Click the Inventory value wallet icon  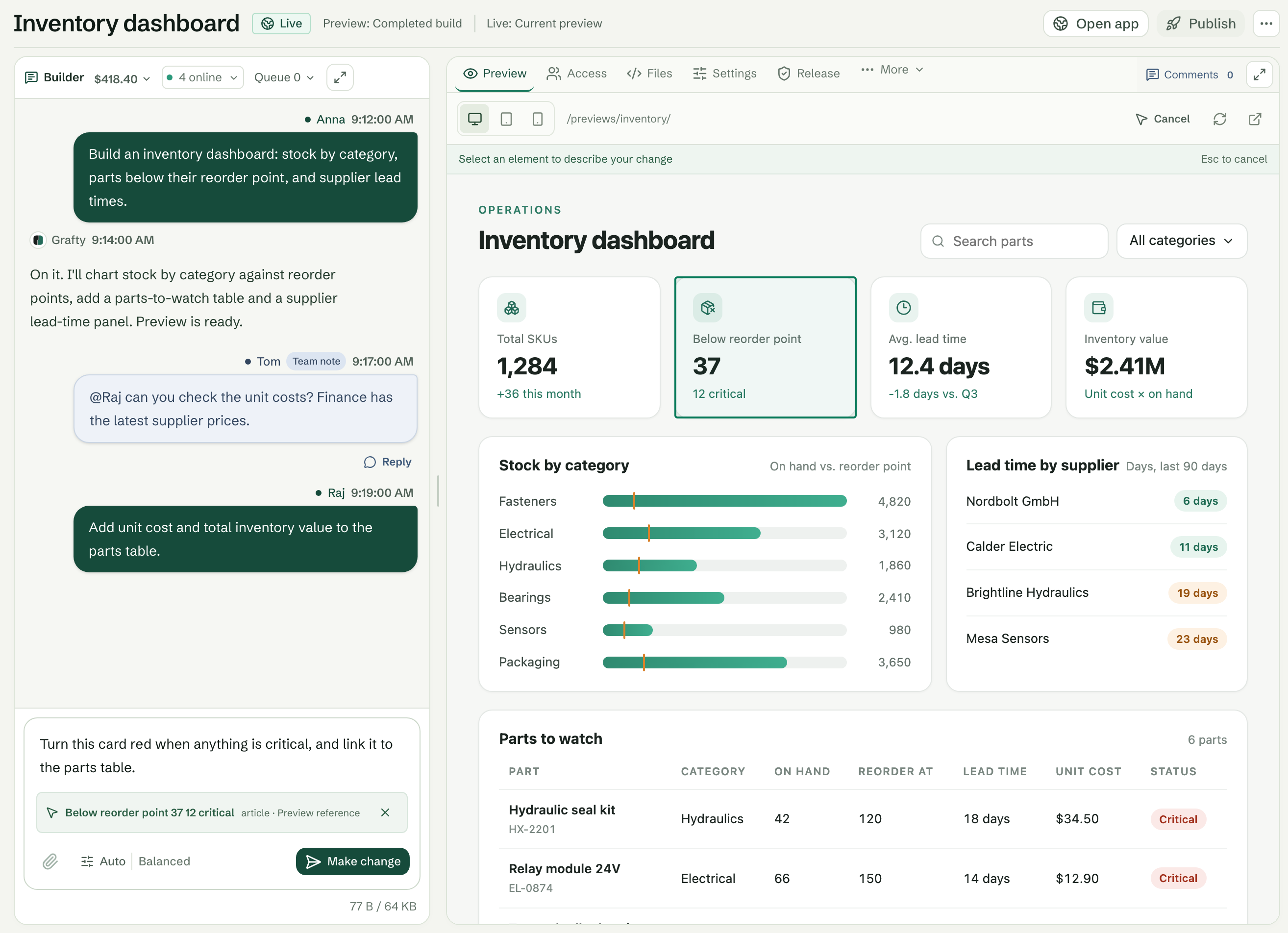tap(1099, 308)
